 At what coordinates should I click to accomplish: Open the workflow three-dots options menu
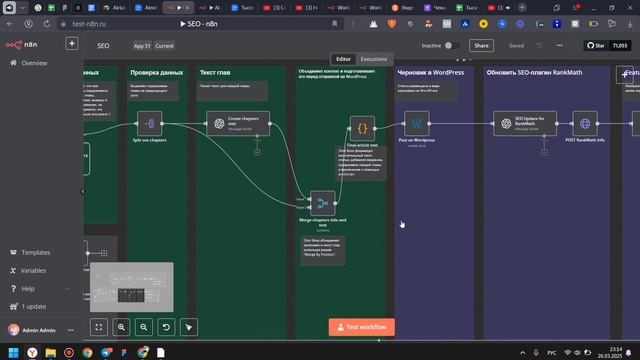(x=560, y=46)
